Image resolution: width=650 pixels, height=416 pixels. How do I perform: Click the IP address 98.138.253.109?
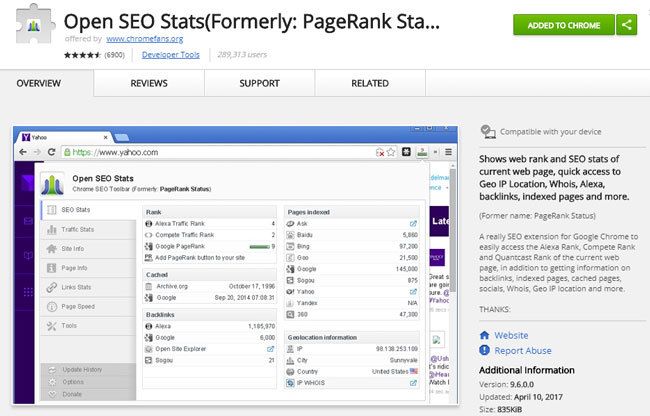[397, 349]
